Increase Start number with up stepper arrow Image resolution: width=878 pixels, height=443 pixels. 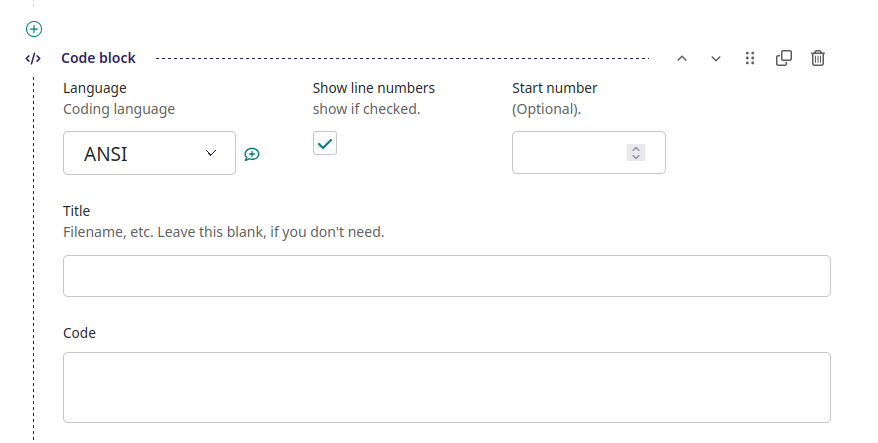tap(636, 148)
